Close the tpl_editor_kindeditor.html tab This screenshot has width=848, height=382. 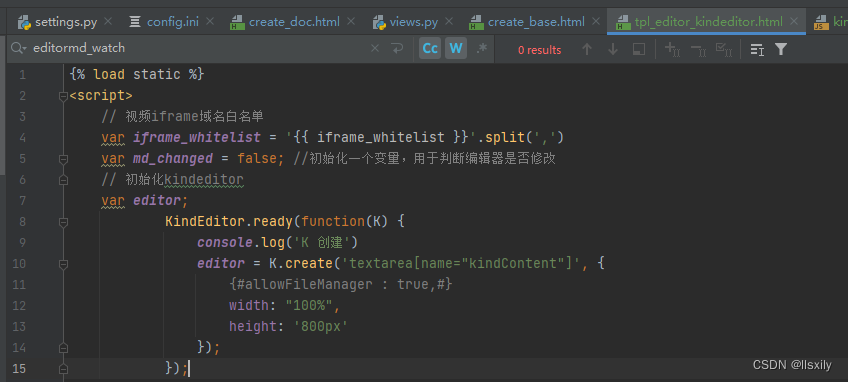pos(793,22)
